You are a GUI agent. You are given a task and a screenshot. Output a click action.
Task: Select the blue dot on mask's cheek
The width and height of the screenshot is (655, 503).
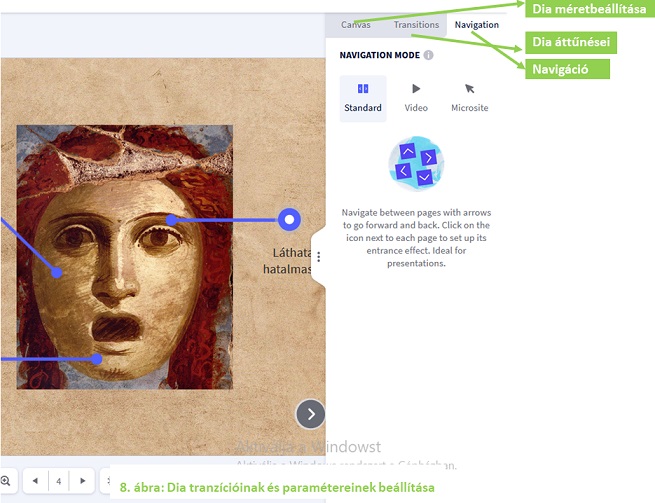click(57, 273)
